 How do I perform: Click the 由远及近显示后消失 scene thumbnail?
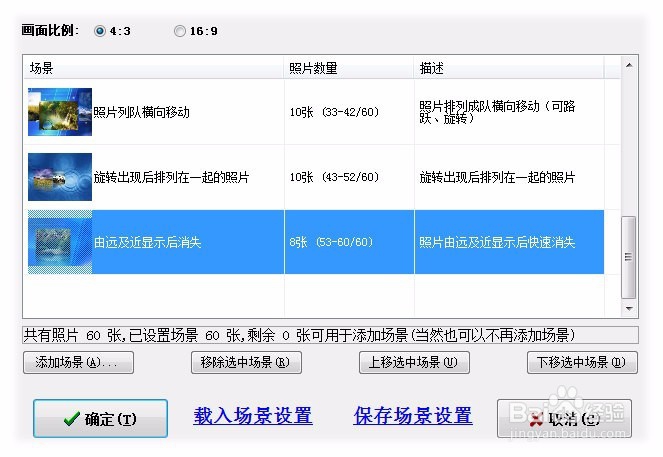pyautogui.click(x=60, y=242)
